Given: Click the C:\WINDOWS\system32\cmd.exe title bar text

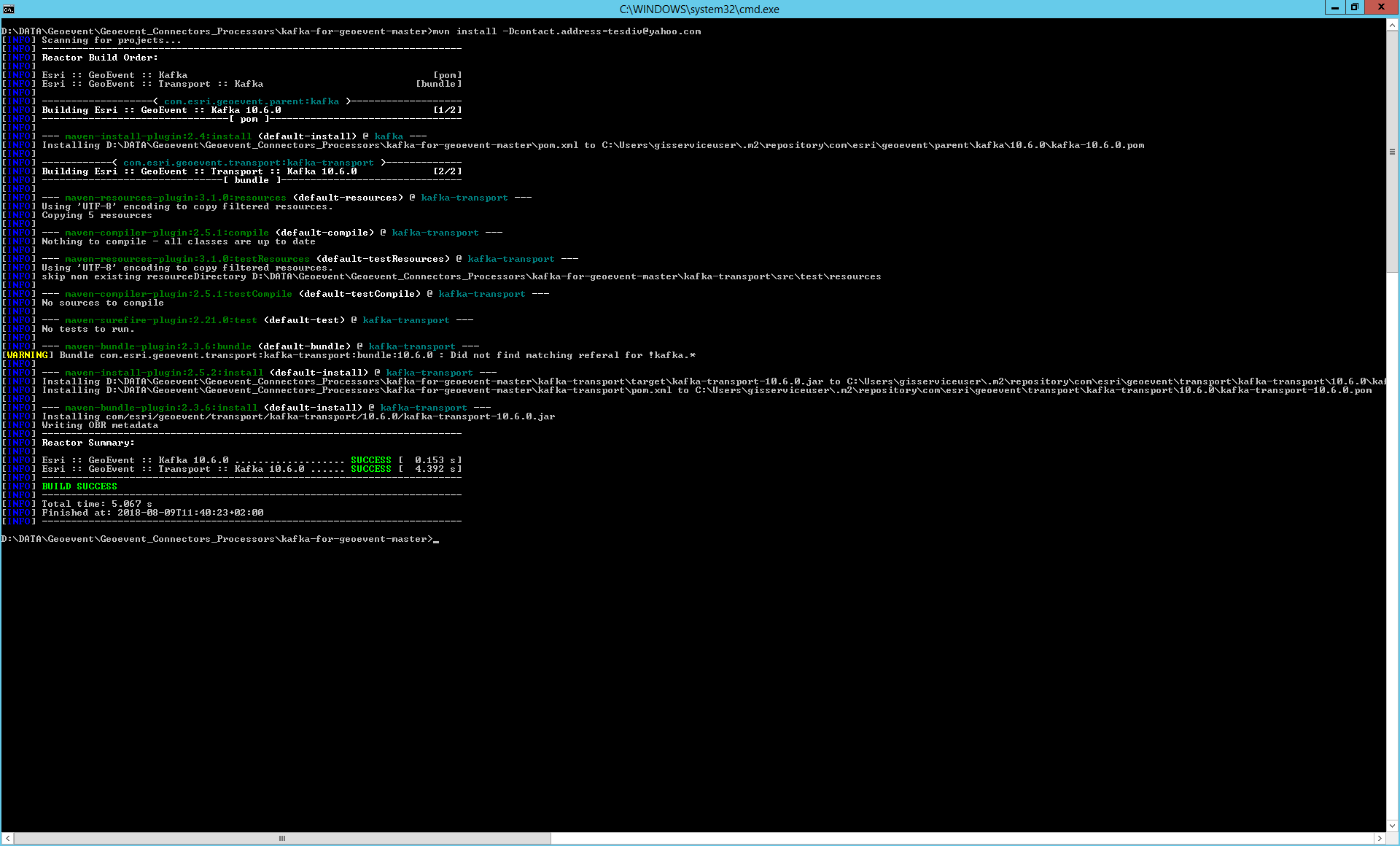Looking at the screenshot, I should [699, 9].
